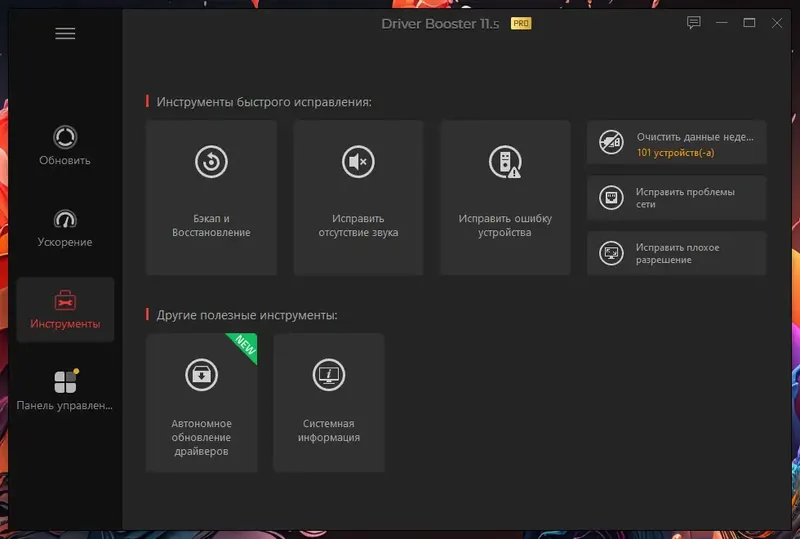Click heading Другие полезные инструменты
800x539 pixels.
(x=247, y=315)
